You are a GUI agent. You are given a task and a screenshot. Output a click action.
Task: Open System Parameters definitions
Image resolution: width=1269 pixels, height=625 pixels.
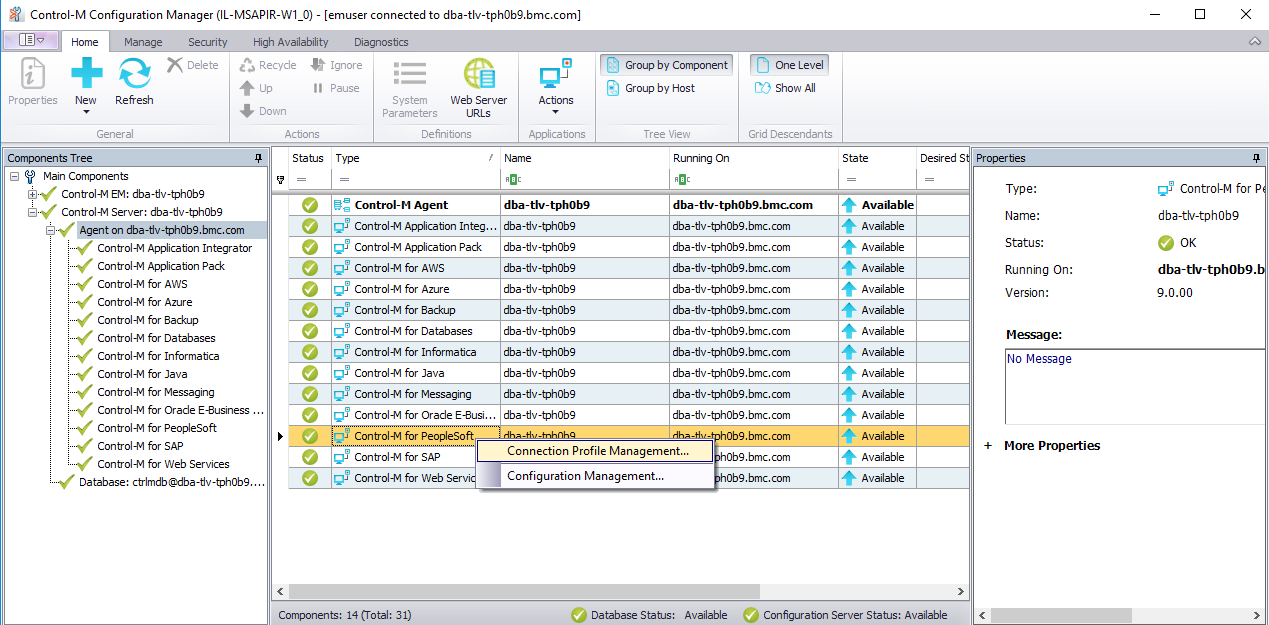click(410, 88)
